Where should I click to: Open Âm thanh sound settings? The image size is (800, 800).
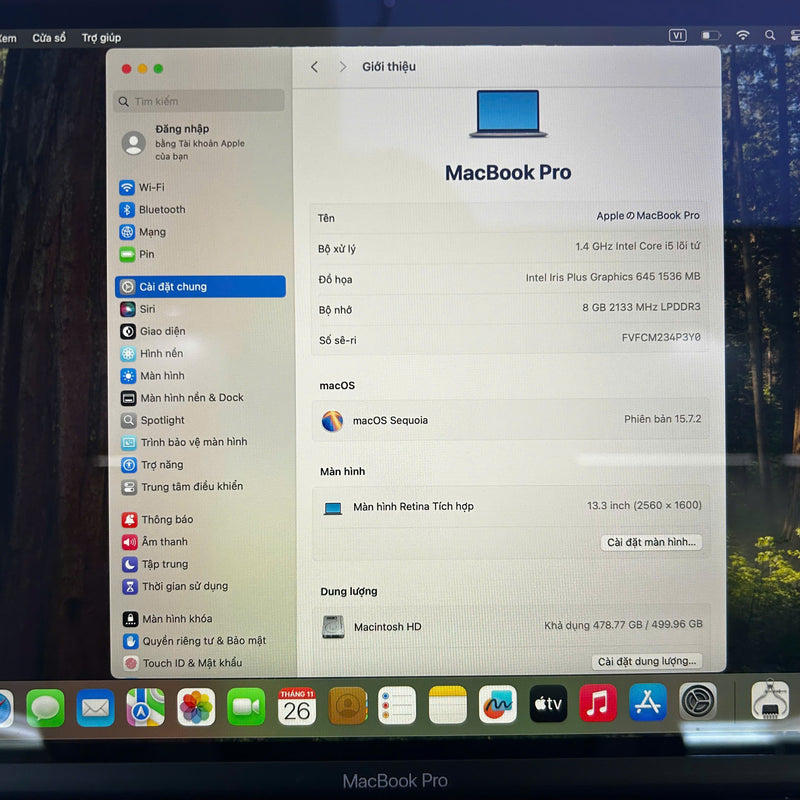click(x=165, y=542)
